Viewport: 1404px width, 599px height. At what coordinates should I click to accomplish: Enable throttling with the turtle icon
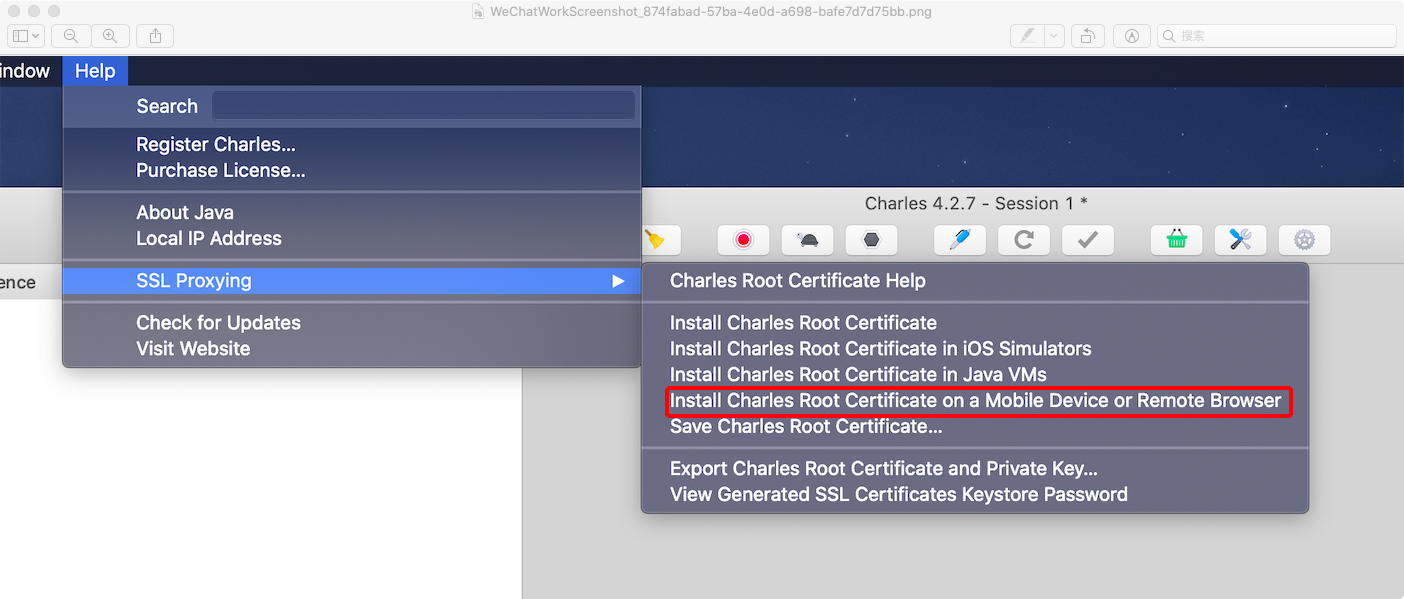point(807,240)
